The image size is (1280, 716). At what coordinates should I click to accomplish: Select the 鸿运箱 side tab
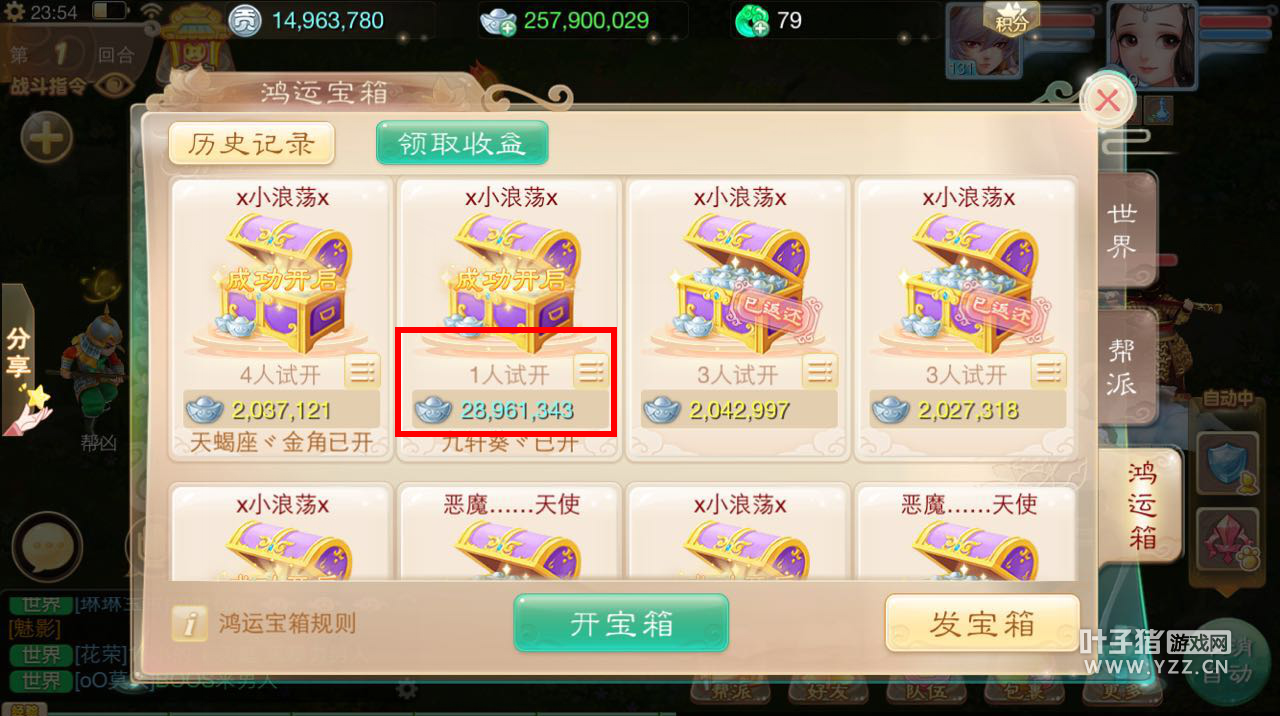point(1140,505)
